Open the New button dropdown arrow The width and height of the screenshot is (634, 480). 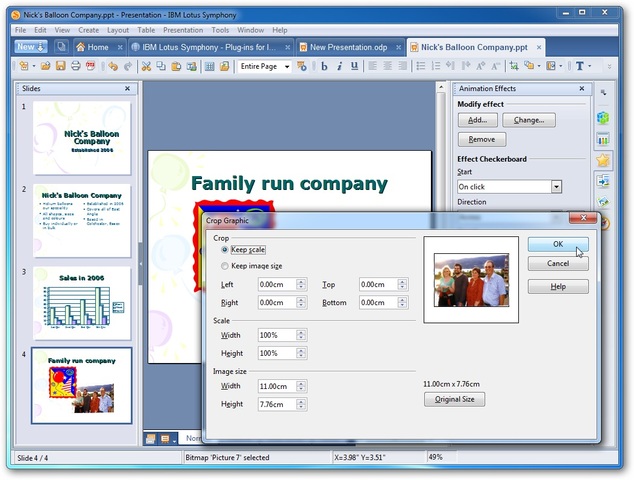(x=41, y=47)
